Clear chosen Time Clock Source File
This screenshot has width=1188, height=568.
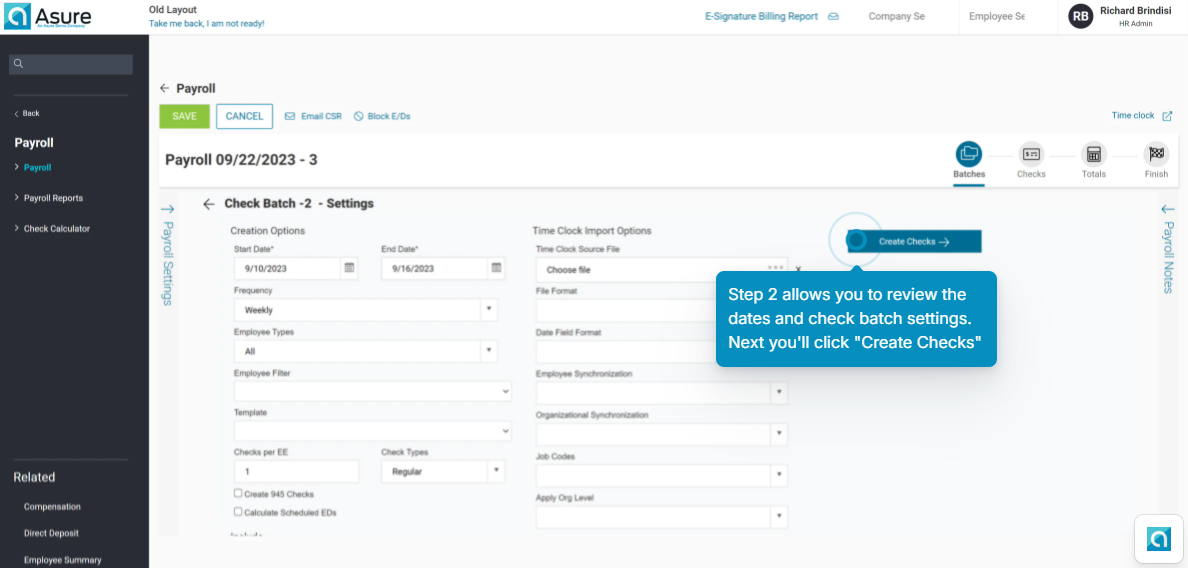tap(798, 269)
